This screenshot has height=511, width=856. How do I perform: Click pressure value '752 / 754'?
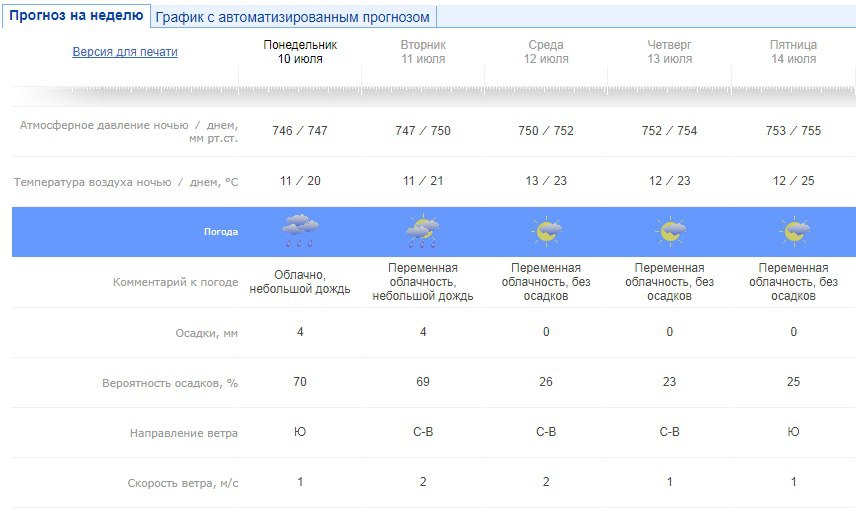[x=670, y=131]
